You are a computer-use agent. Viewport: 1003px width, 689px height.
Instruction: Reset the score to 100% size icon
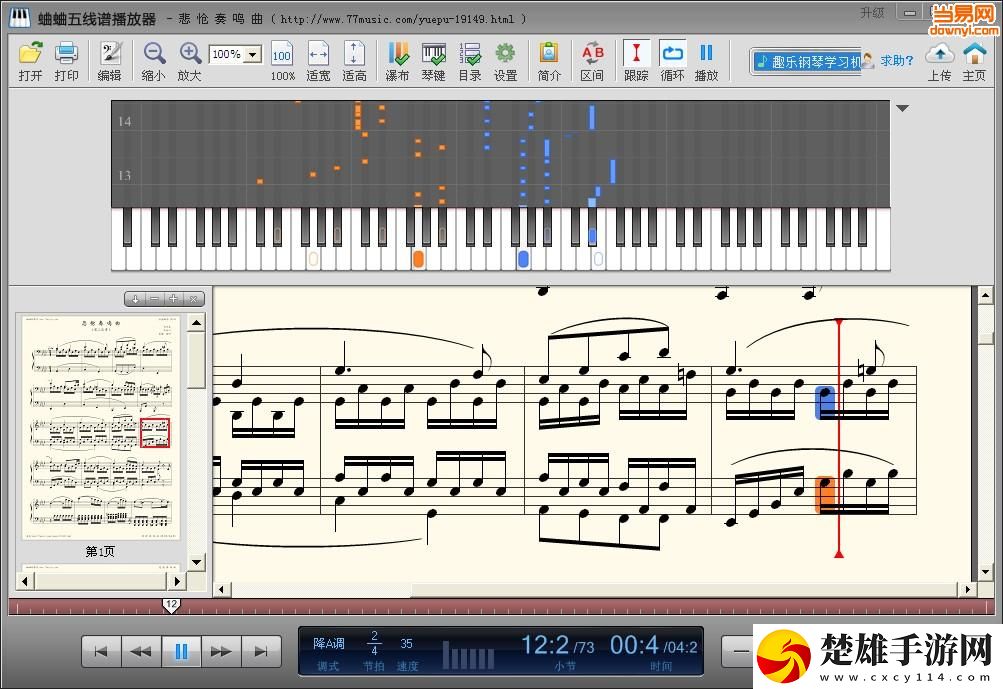(282, 61)
